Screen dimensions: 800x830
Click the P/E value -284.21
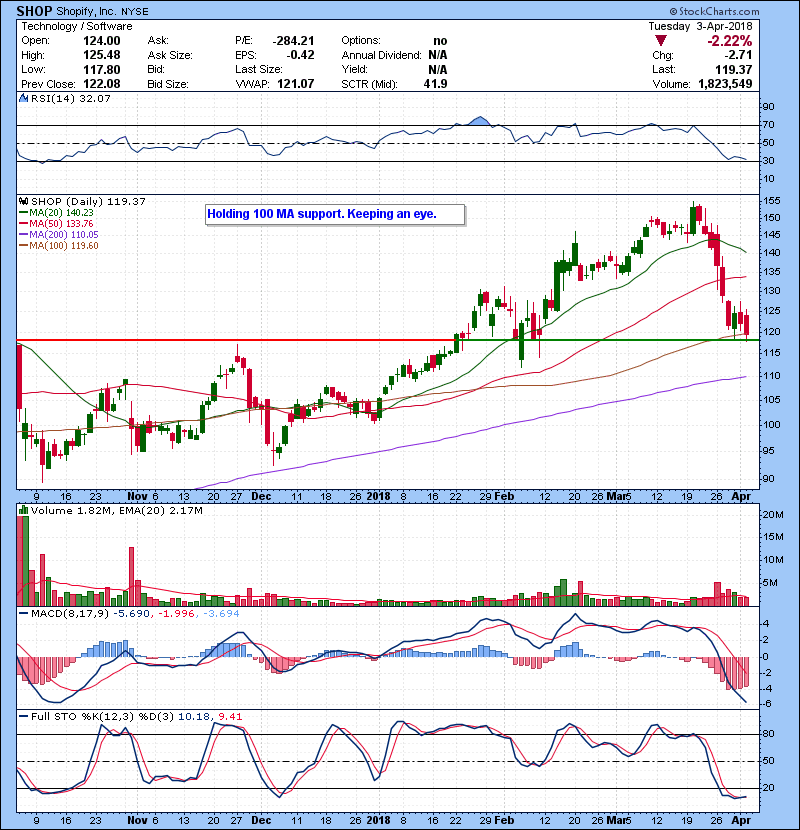(293, 41)
